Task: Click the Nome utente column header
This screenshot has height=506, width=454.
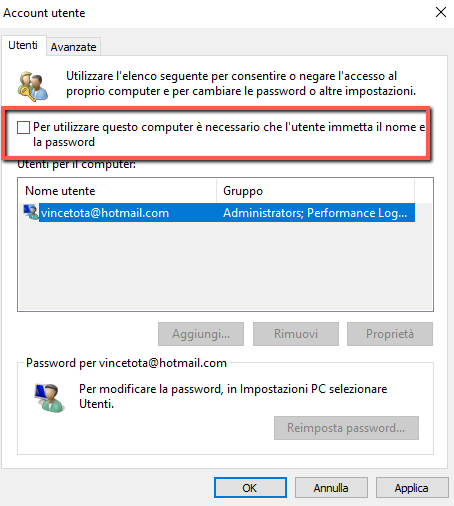Action: [118, 191]
